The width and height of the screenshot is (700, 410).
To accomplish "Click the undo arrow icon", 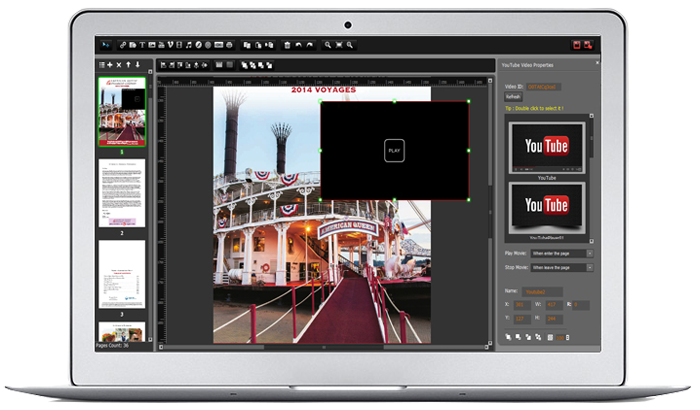I will [x=299, y=45].
